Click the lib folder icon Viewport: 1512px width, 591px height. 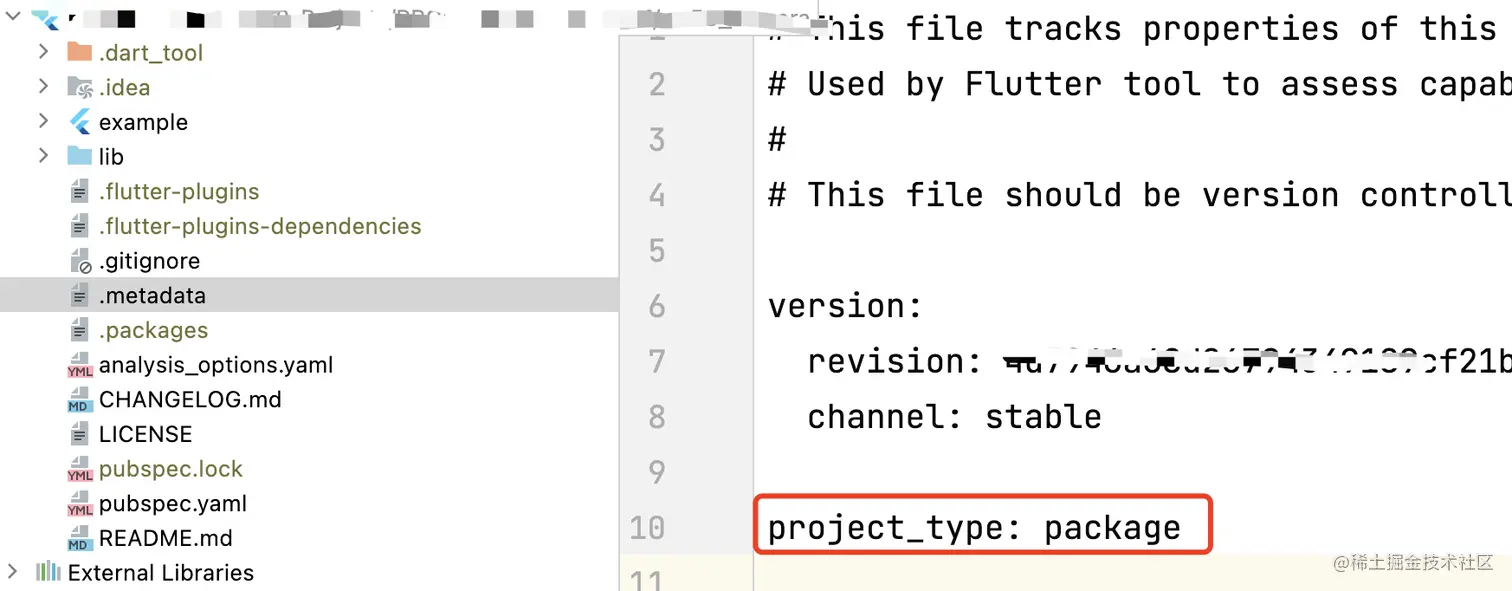click(x=79, y=156)
